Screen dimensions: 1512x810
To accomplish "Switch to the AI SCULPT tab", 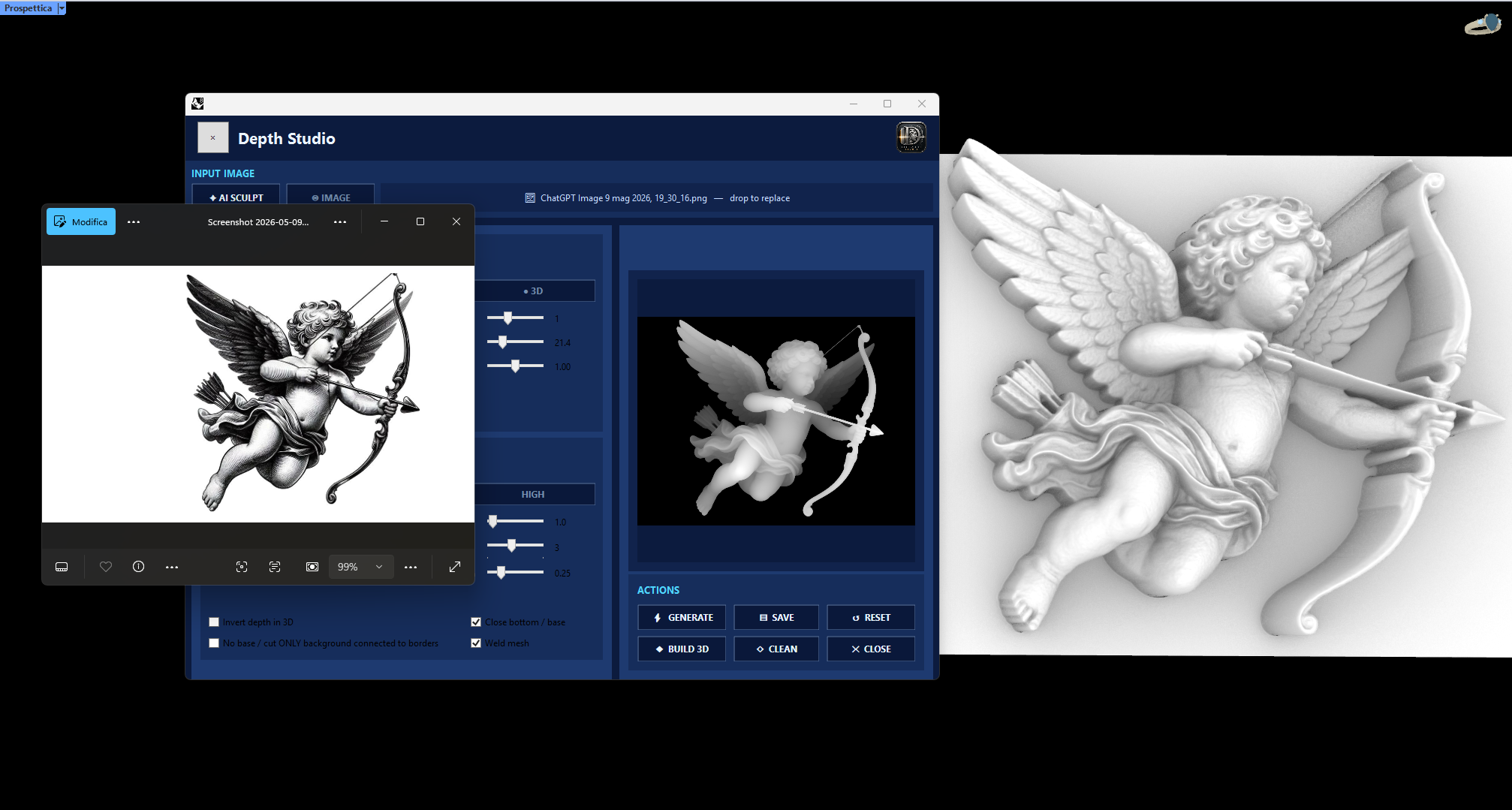I will pos(236,197).
